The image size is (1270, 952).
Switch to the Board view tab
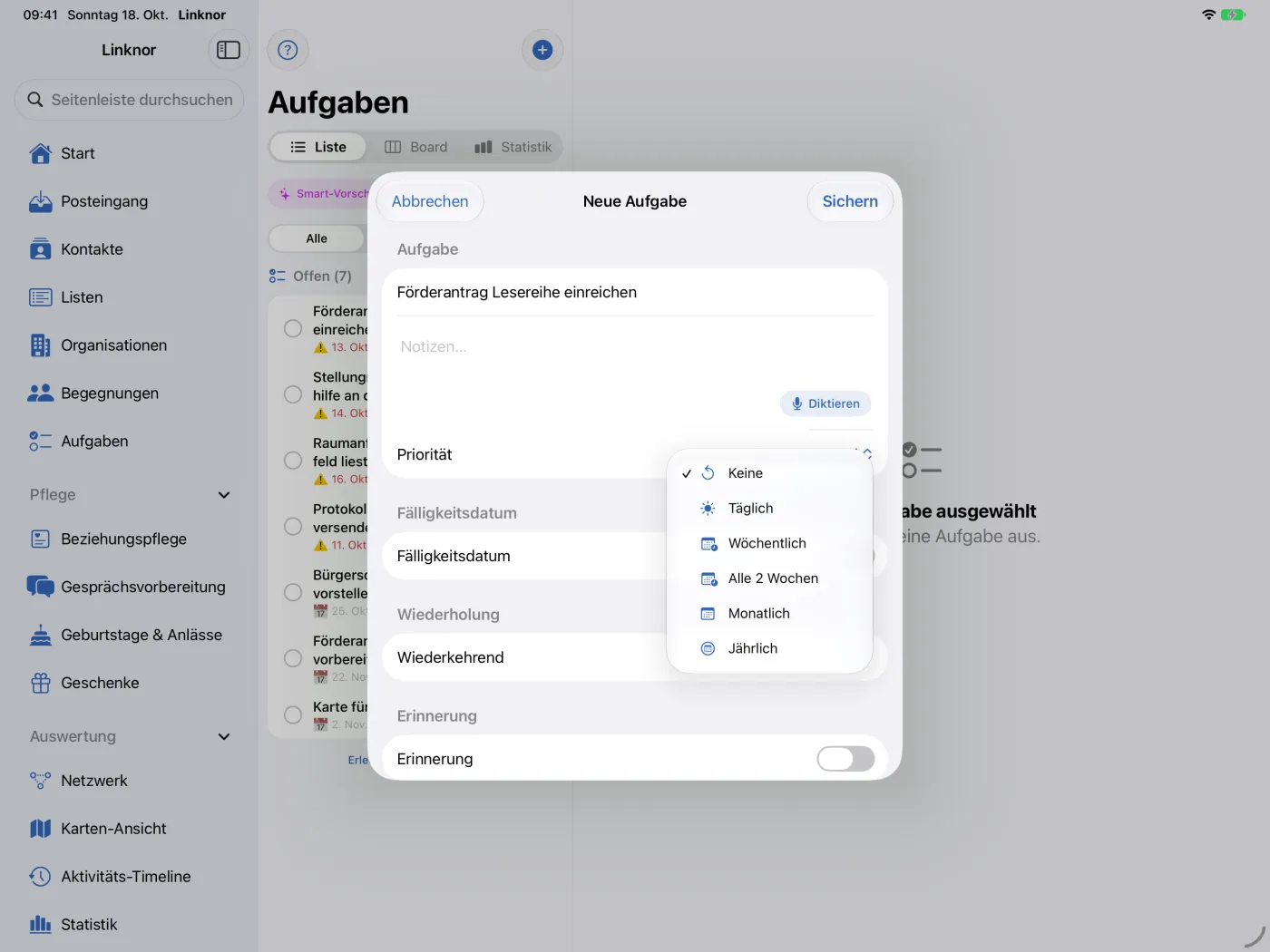tap(416, 147)
